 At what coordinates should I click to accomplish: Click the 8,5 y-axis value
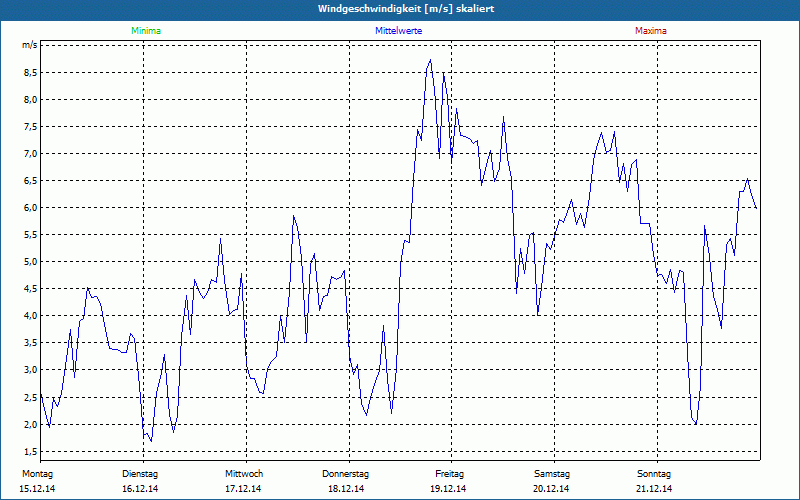(31, 72)
